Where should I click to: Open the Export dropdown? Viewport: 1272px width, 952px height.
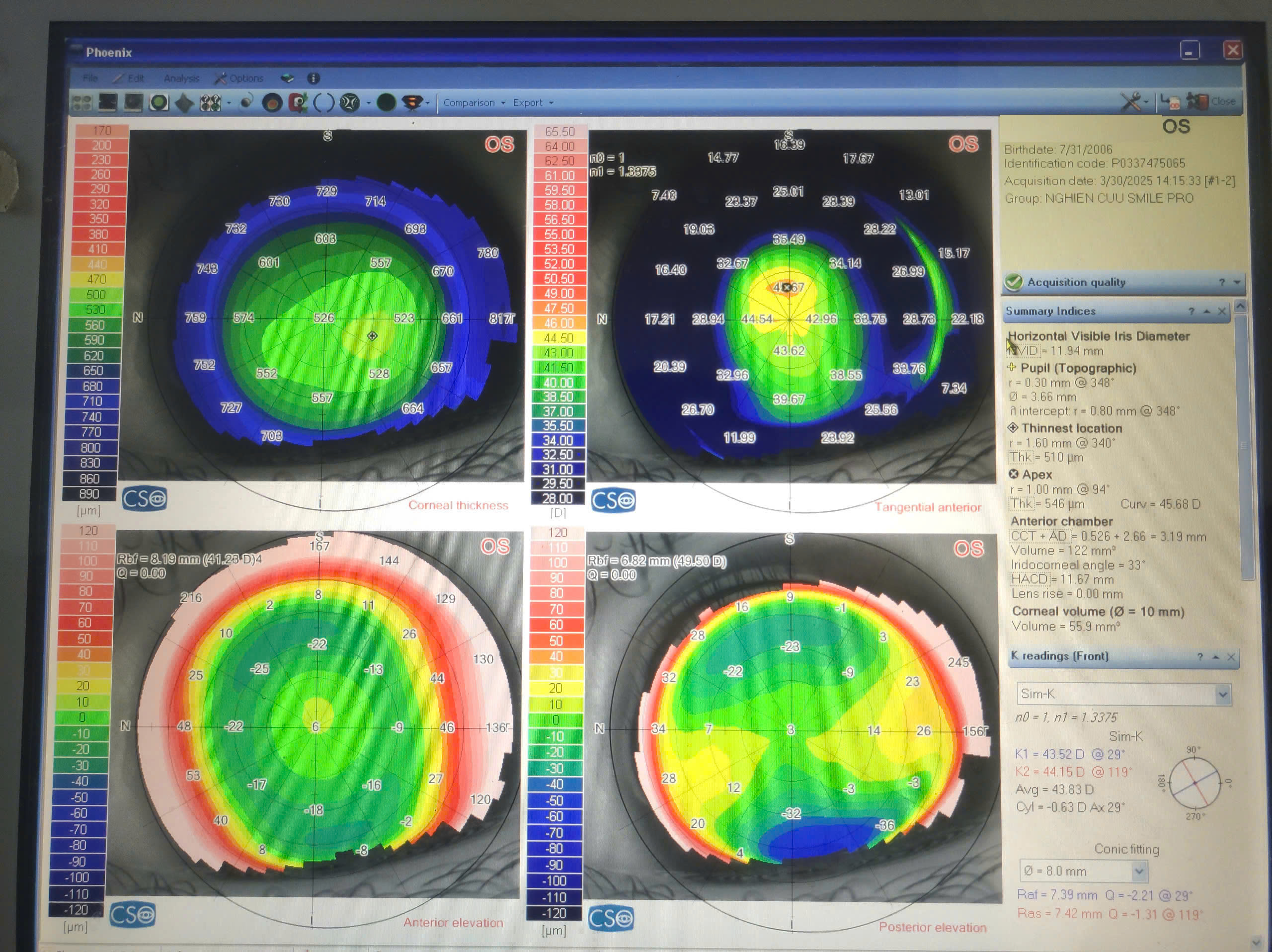[x=533, y=103]
